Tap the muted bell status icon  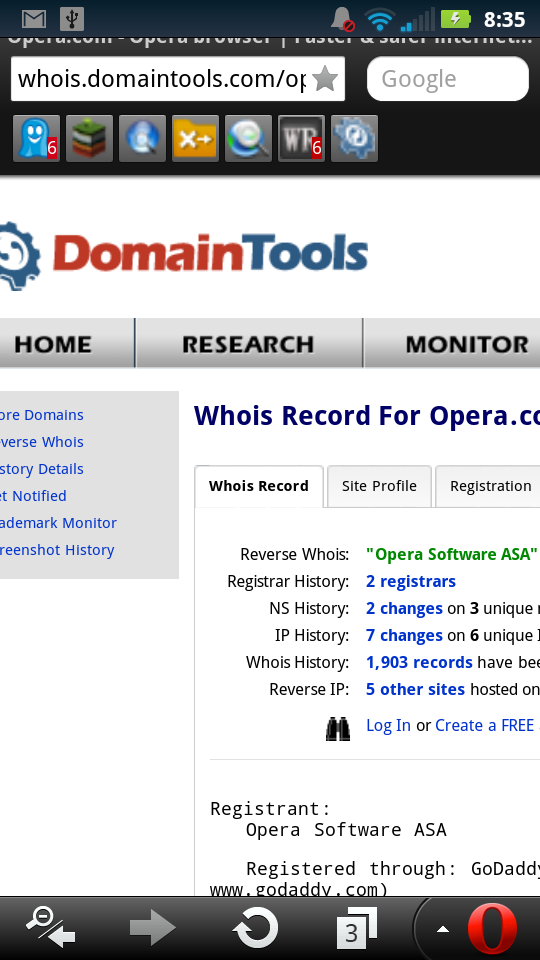pos(343,19)
